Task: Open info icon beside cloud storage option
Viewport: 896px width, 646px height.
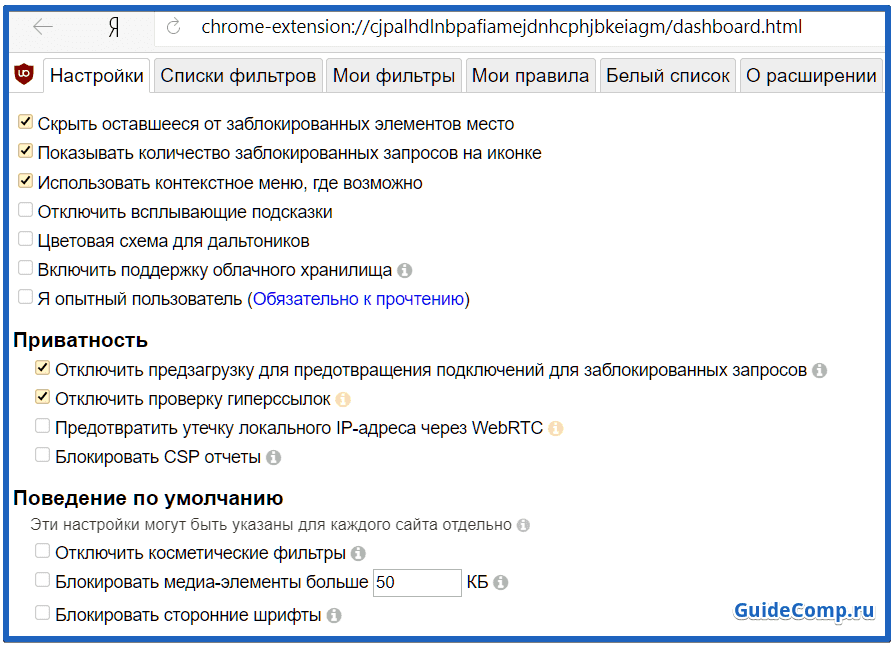Action: [x=407, y=268]
